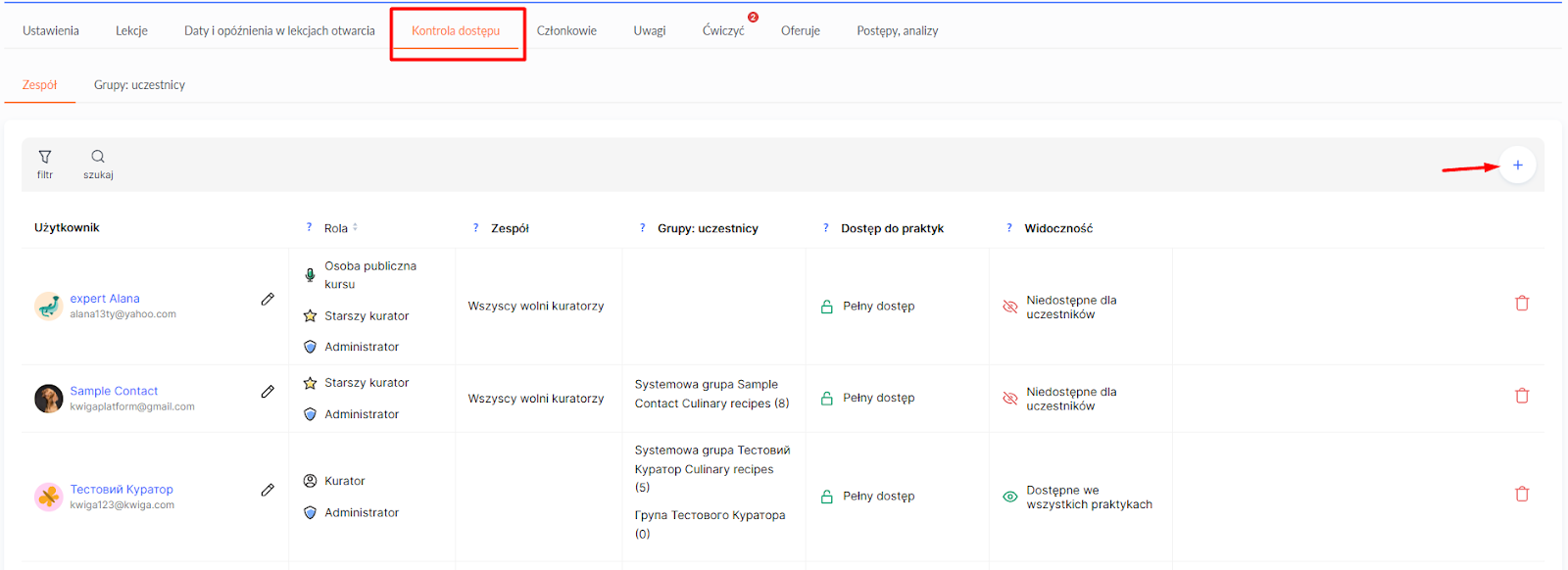1568x570 pixels.
Task: Open expert Alana profile link
Action: click(105, 299)
